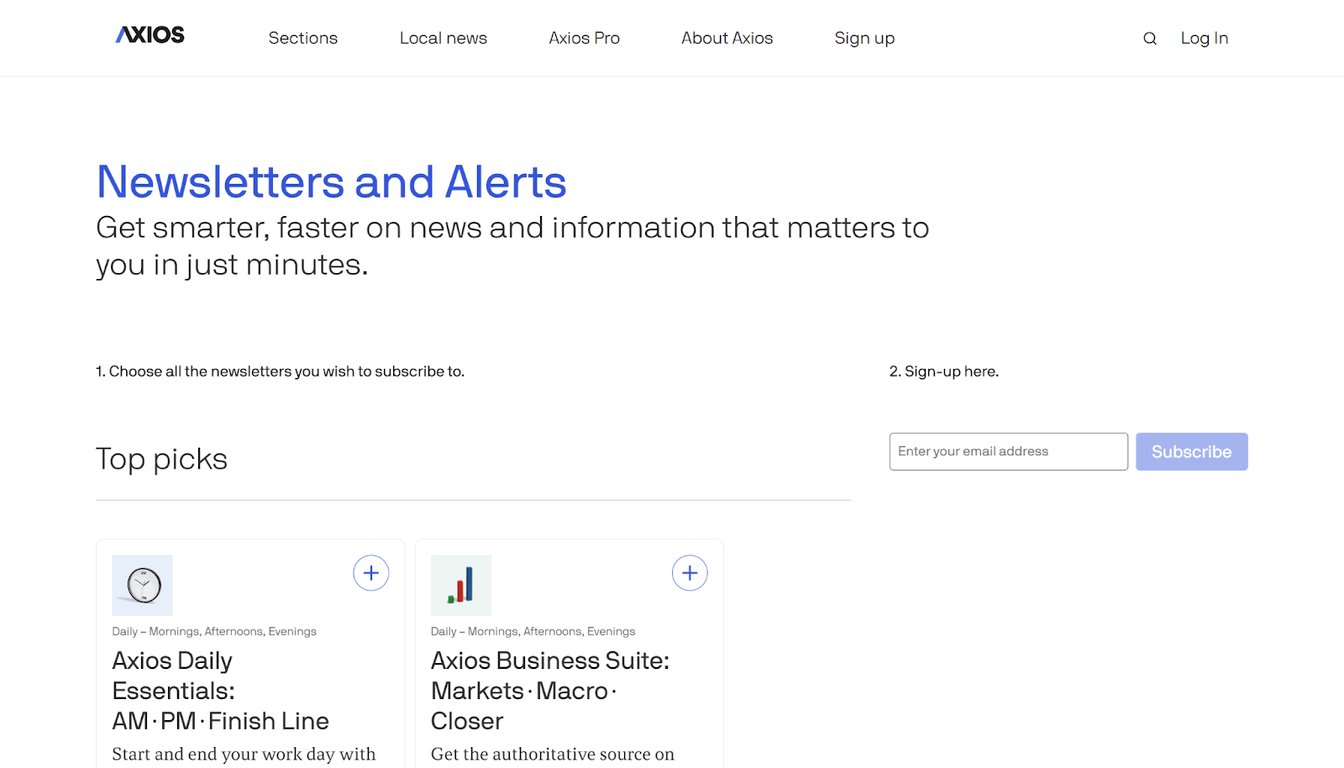1344x768 pixels.
Task: Select Axios Pro in the navigation
Action: 584,37
